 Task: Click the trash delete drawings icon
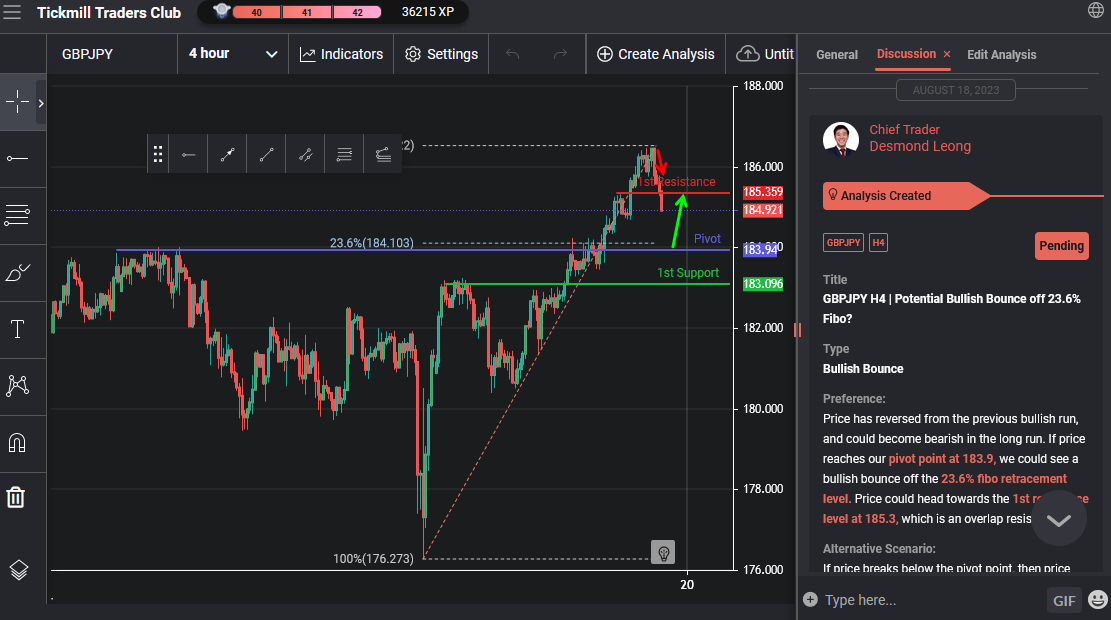(x=16, y=497)
